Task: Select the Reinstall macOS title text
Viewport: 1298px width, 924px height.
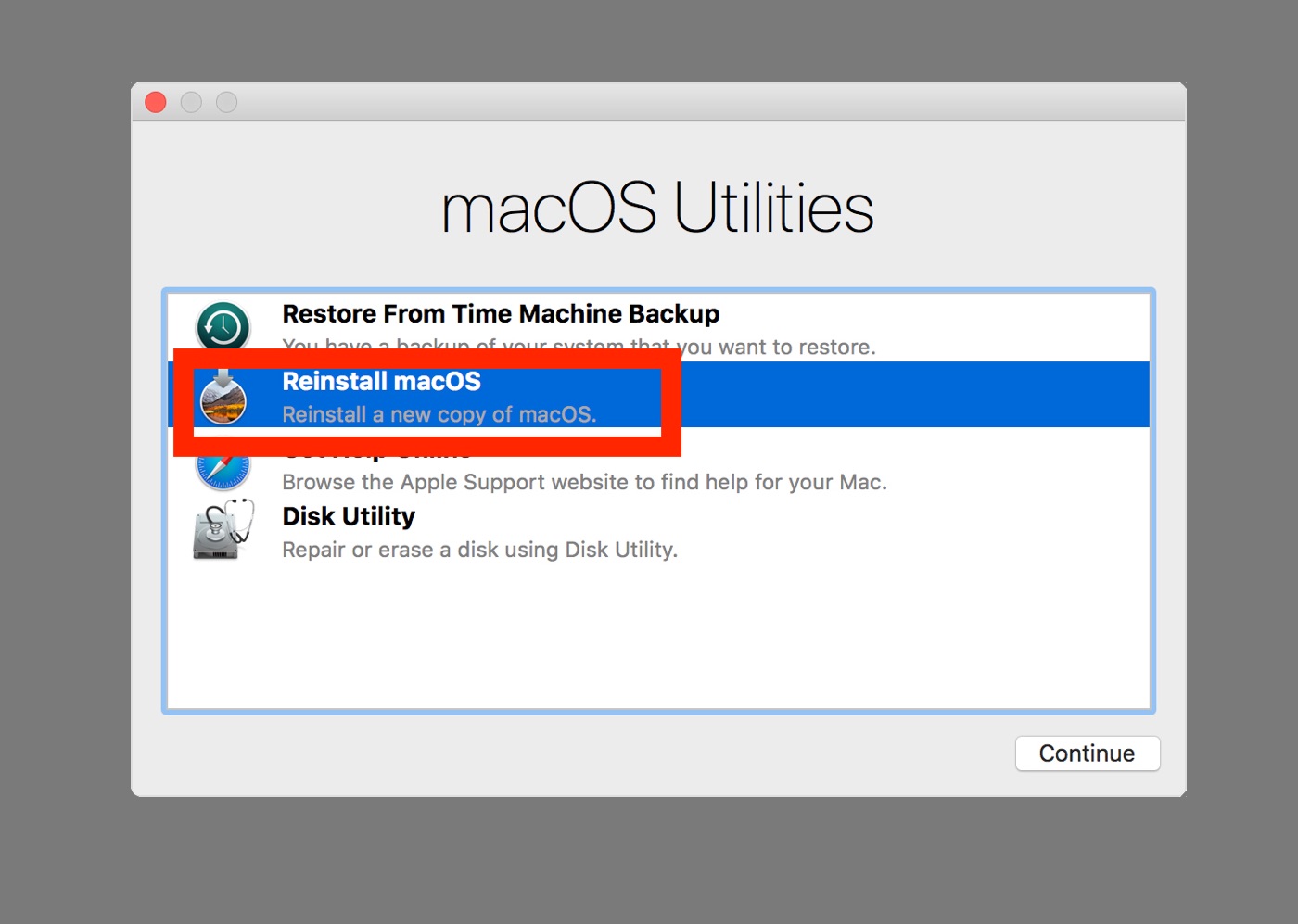Action: (381, 382)
